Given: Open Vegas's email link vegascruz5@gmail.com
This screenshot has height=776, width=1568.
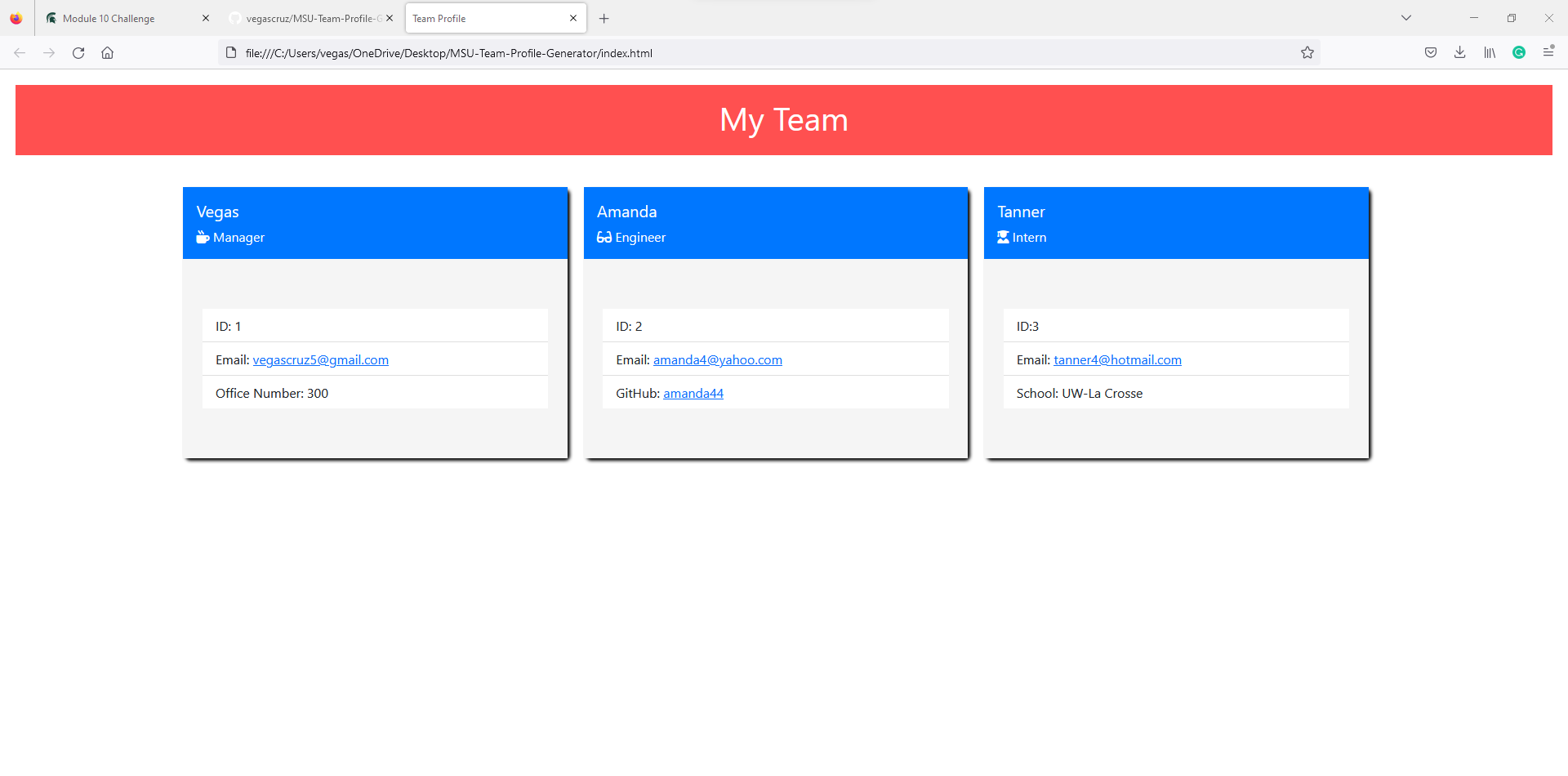Looking at the screenshot, I should [x=320, y=359].
